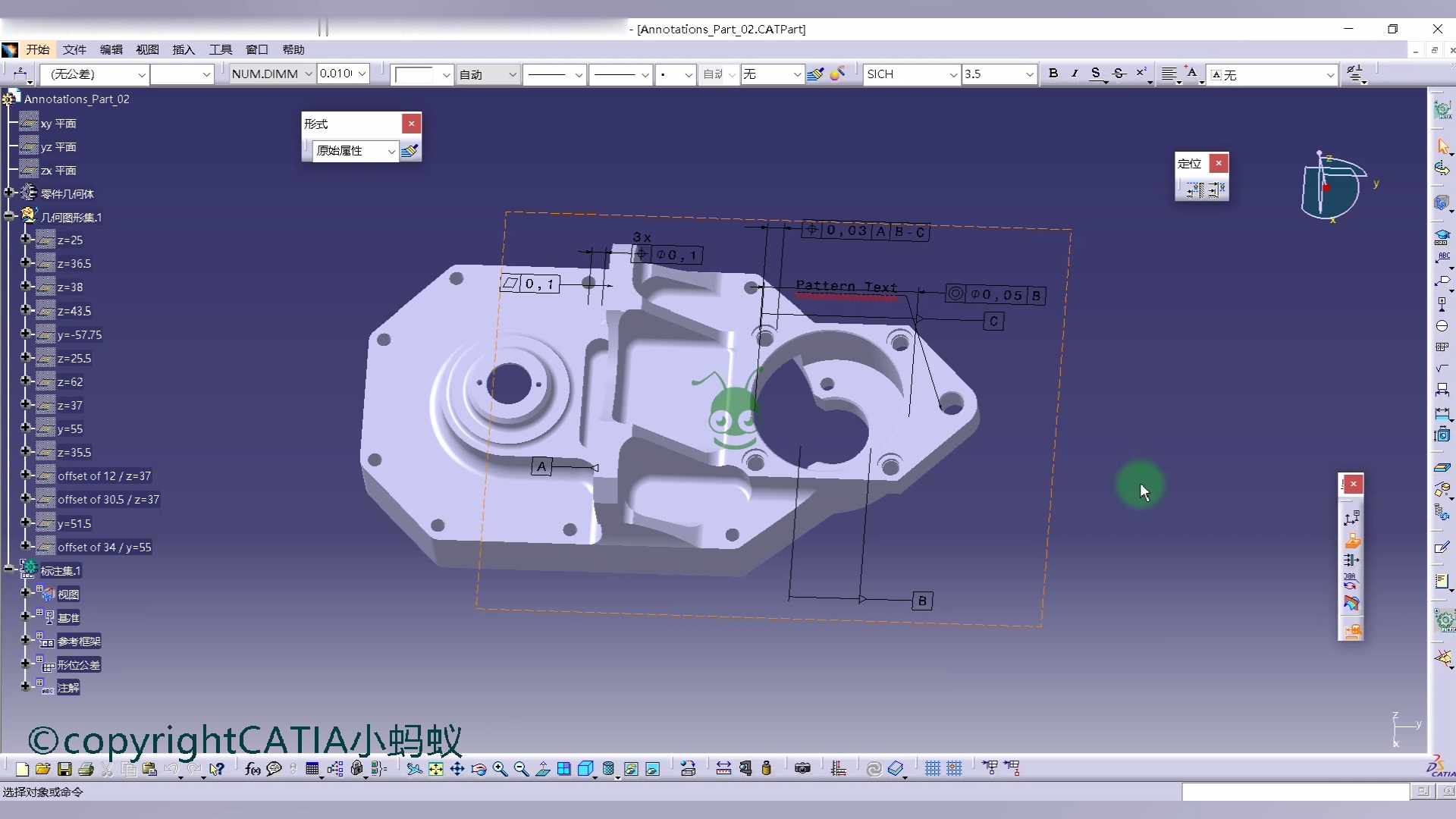Open the Rotate view tool
Viewport: 1456px width, 819px height.
tap(479, 769)
